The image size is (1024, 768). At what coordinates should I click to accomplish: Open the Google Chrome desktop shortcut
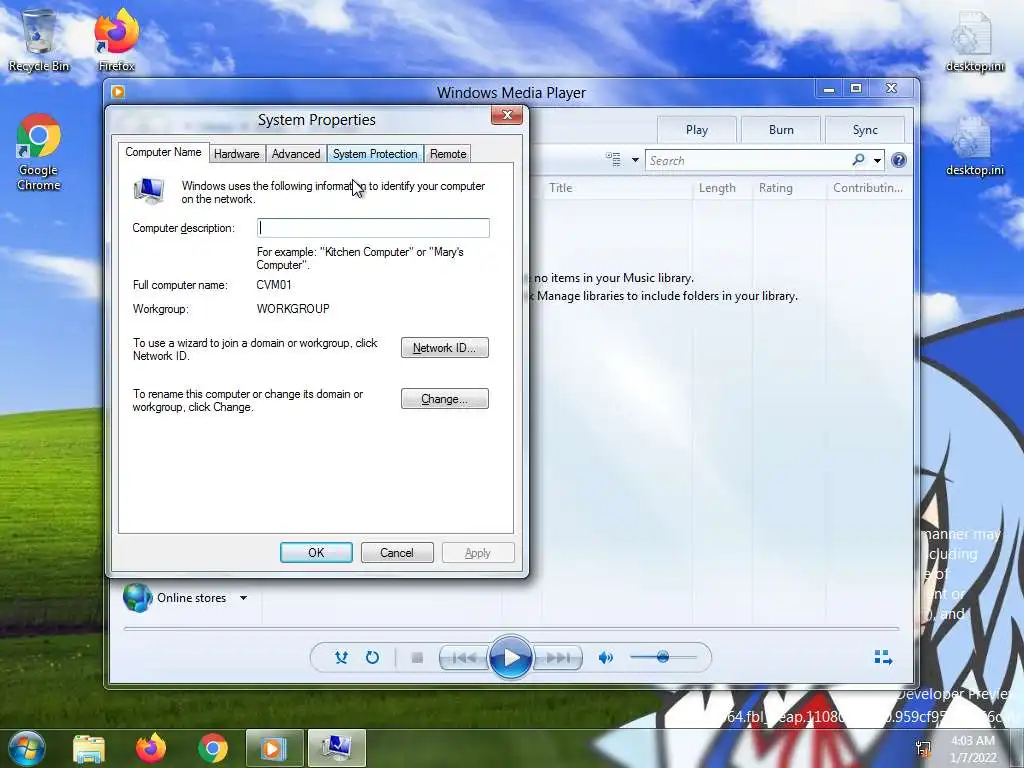39,152
